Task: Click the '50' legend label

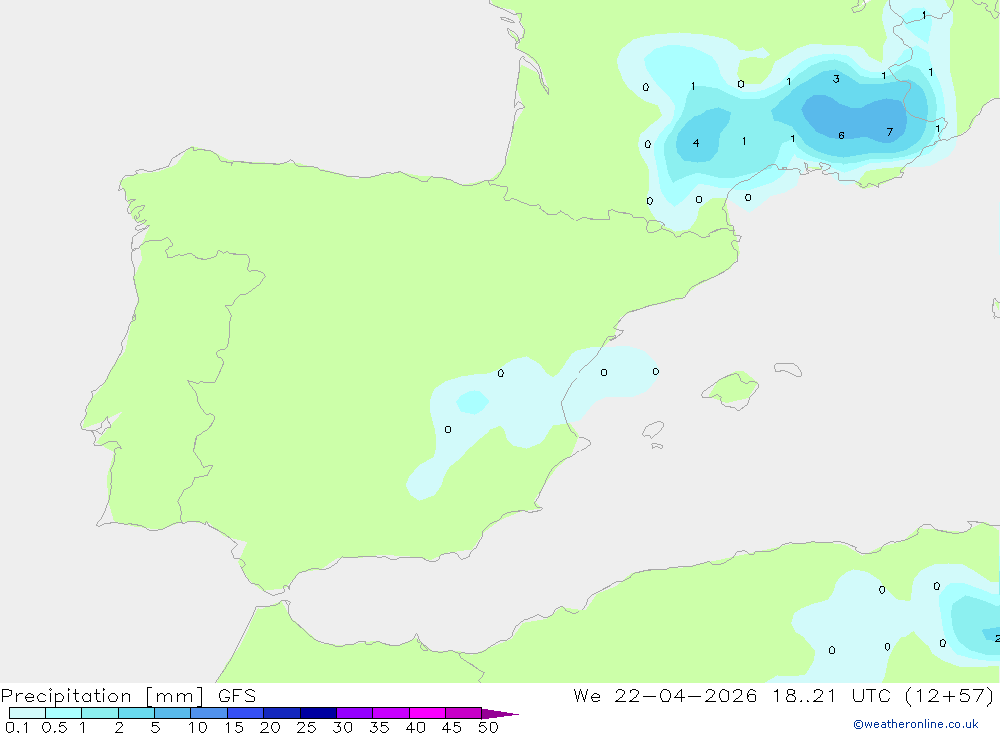Action: point(488,727)
